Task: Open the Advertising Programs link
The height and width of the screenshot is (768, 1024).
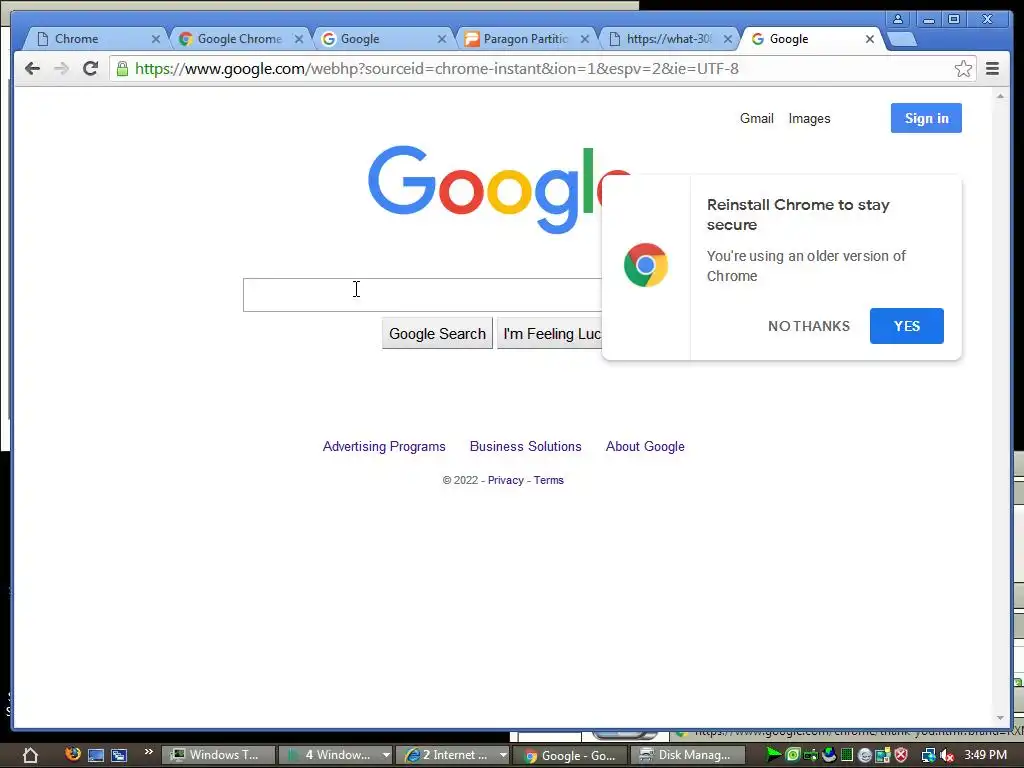Action: [384, 447]
